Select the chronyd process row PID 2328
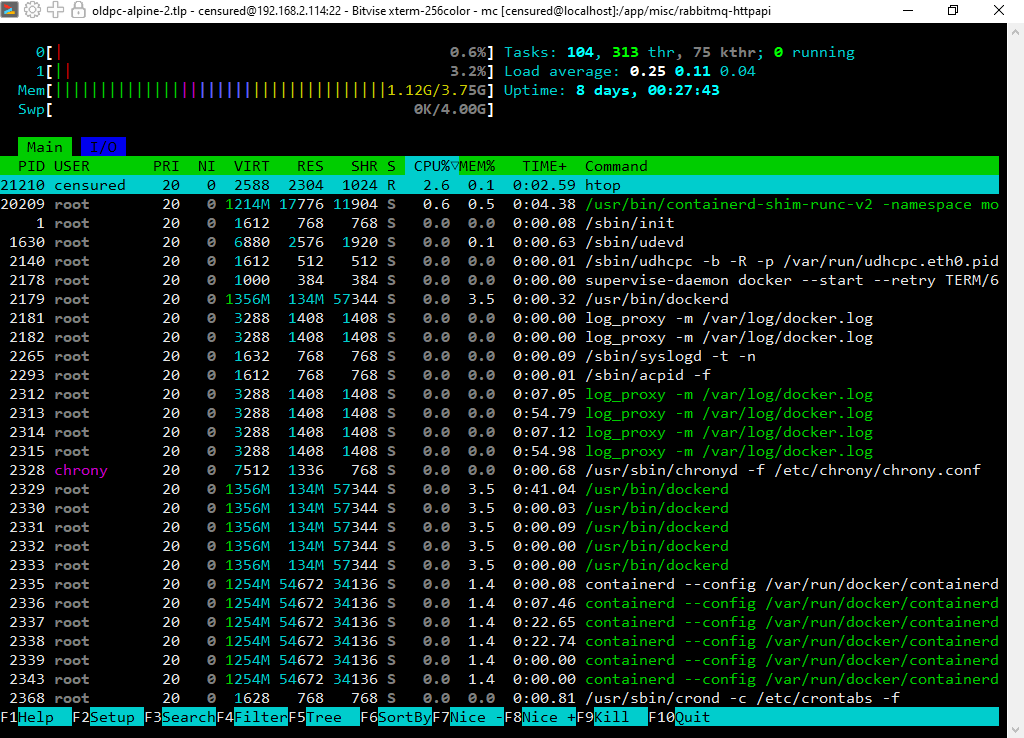This screenshot has width=1024, height=738. point(500,470)
